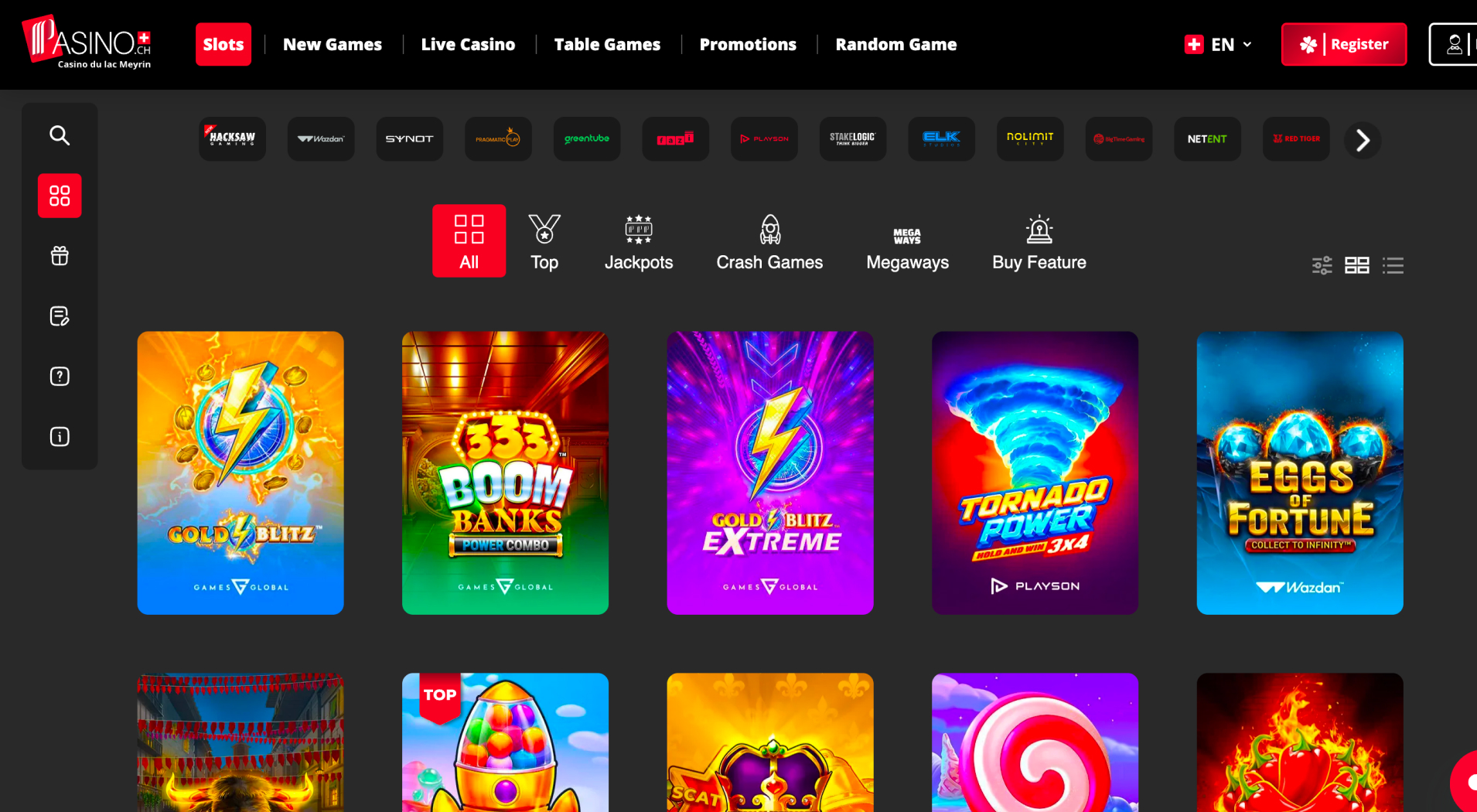Filter by ELK Studios provider
Image resolution: width=1477 pixels, height=812 pixels.
point(942,139)
